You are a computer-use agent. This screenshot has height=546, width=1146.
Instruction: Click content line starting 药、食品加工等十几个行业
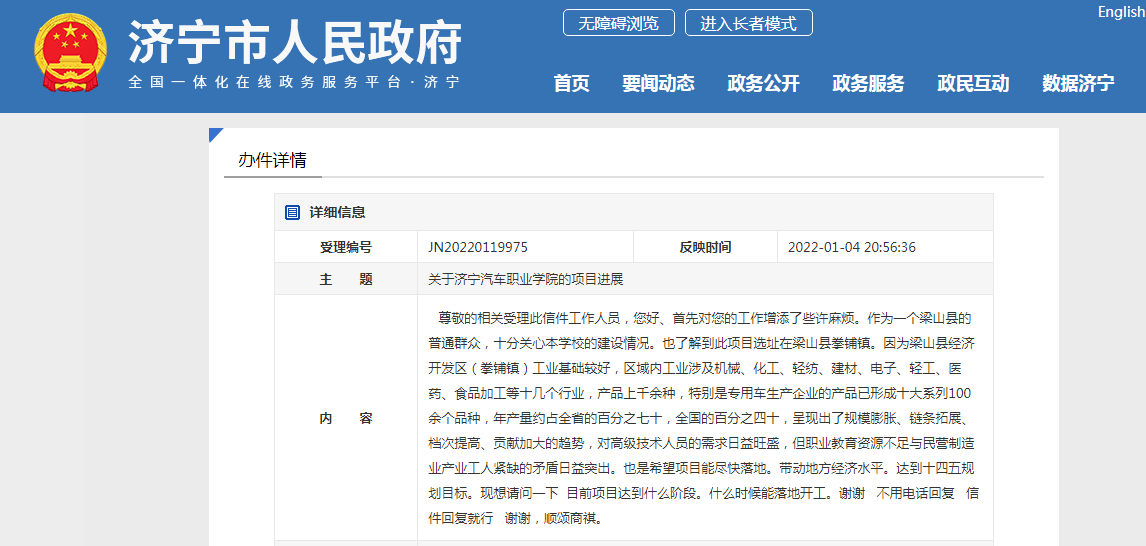pos(699,394)
